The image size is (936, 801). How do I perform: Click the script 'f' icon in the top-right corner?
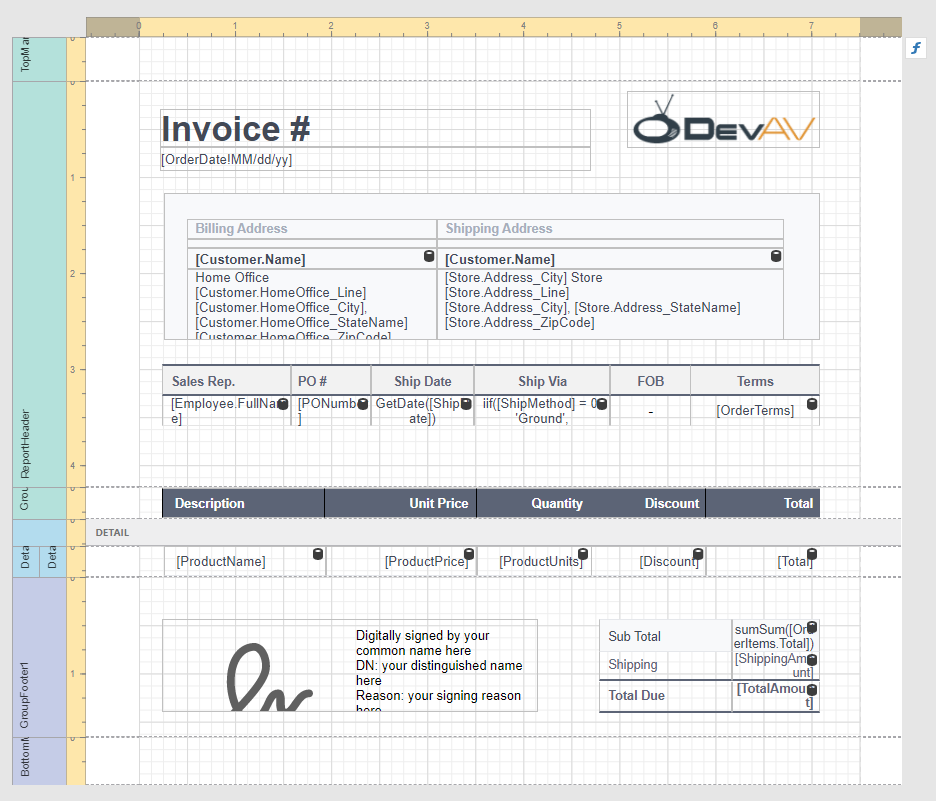tap(915, 47)
